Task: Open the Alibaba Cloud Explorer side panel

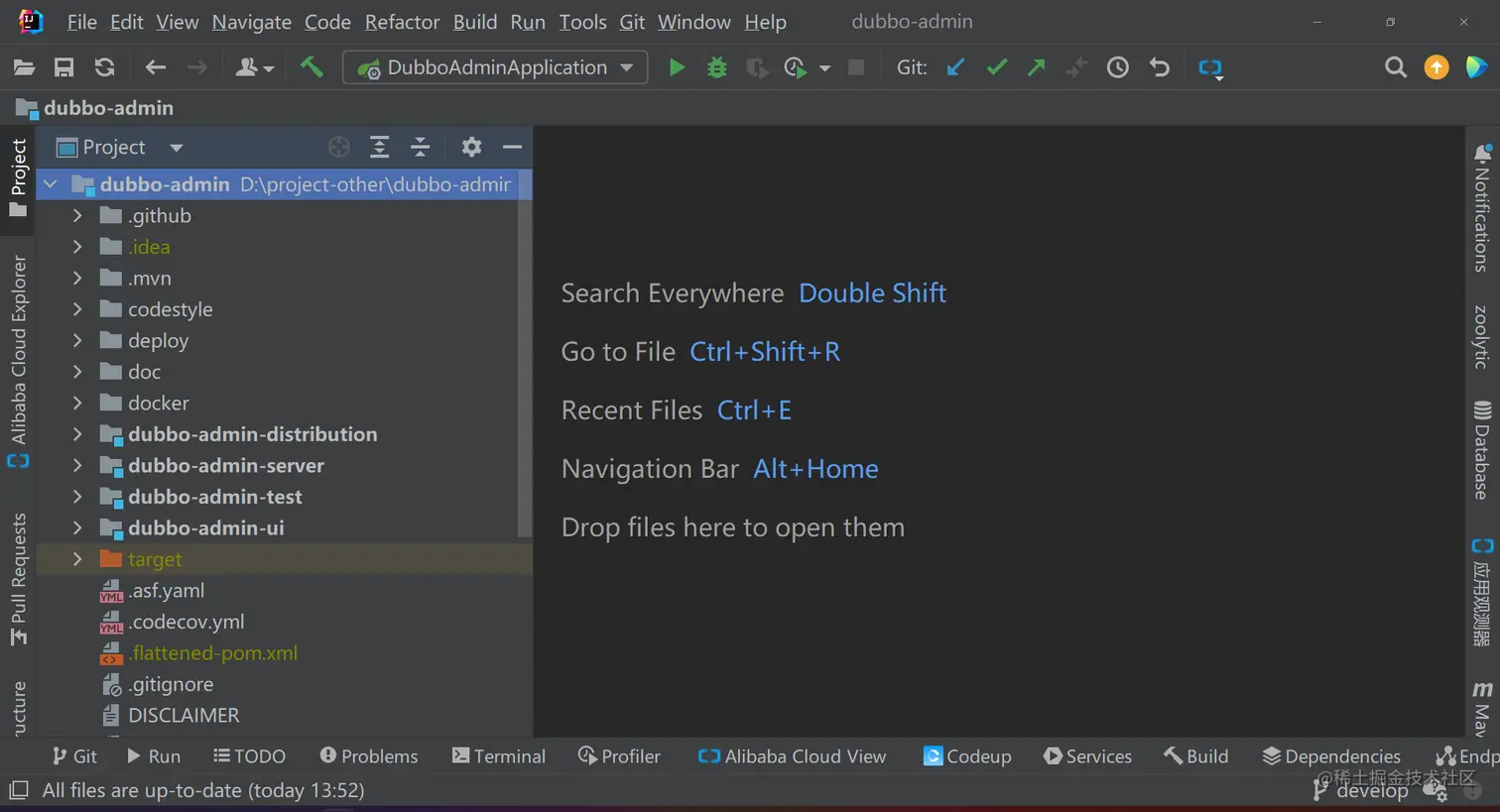Action: point(18,362)
